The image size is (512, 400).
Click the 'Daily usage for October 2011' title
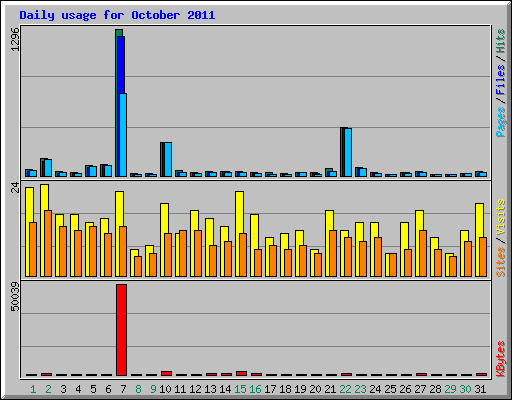click(x=117, y=15)
